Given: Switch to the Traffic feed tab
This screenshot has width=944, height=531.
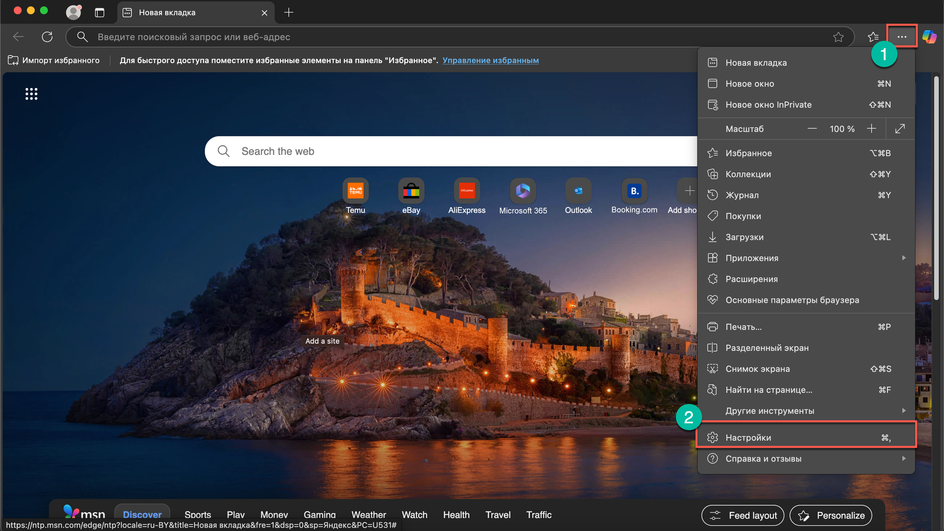Looking at the screenshot, I should click(x=539, y=515).
